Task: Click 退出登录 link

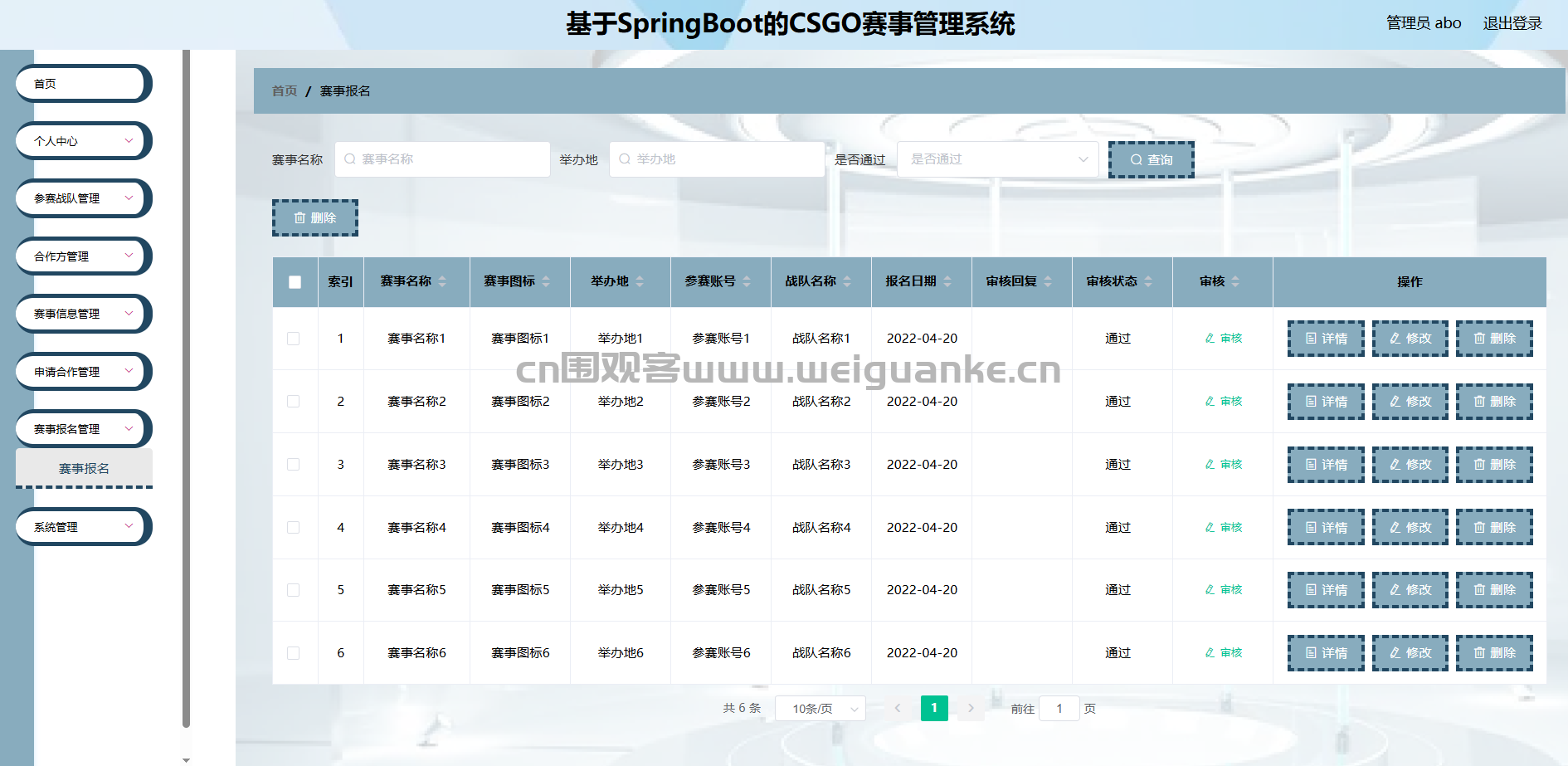Action: coord(1512,23)
